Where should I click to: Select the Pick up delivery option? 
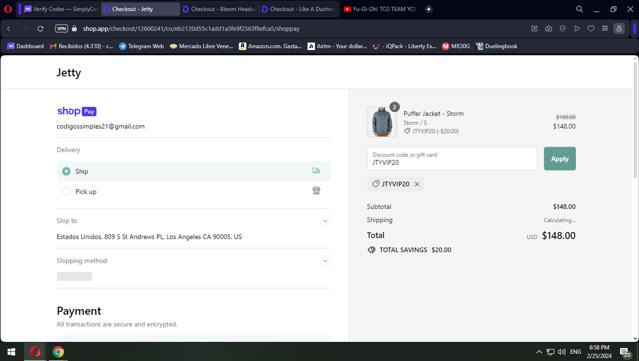click(x=194, y=191)
